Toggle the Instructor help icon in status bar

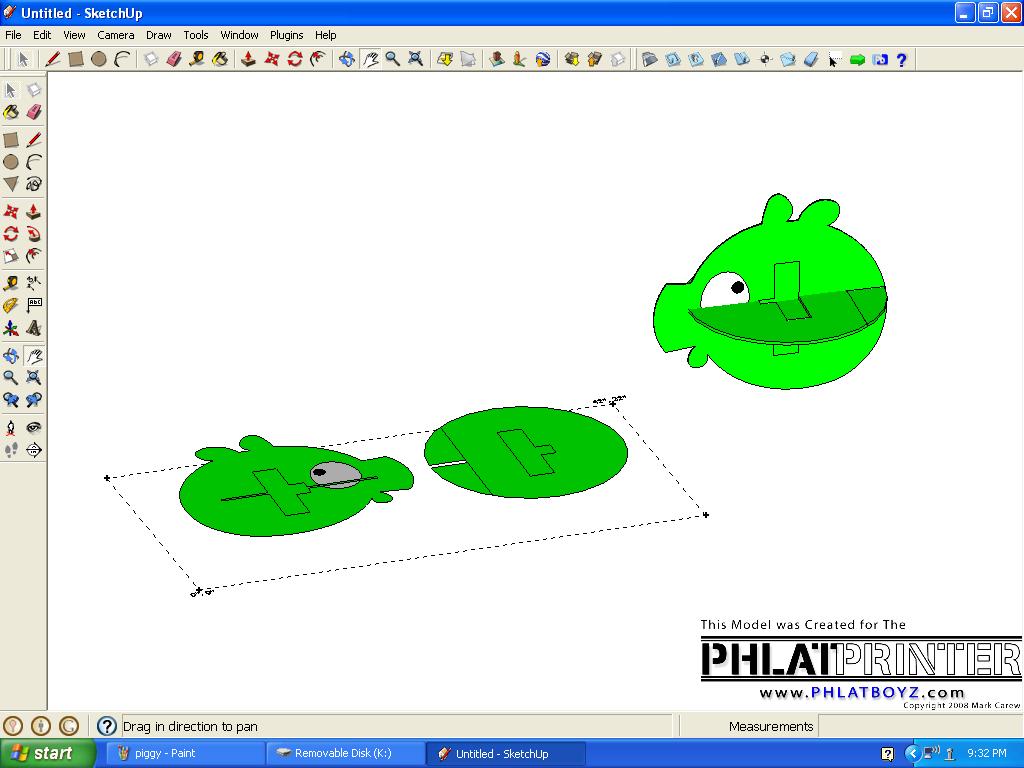tap(107, 726)
